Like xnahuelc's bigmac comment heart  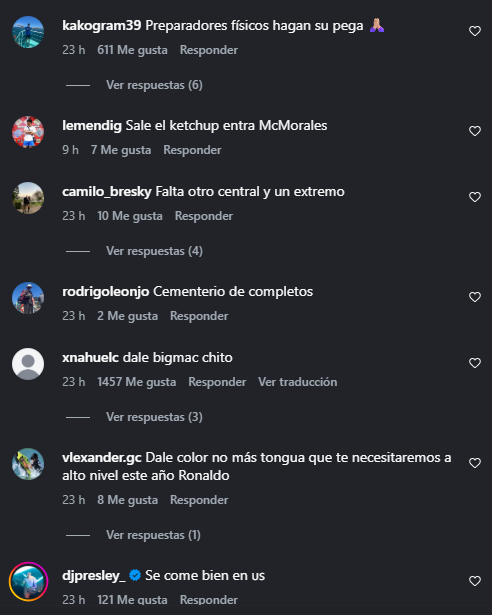coord(475,363)
